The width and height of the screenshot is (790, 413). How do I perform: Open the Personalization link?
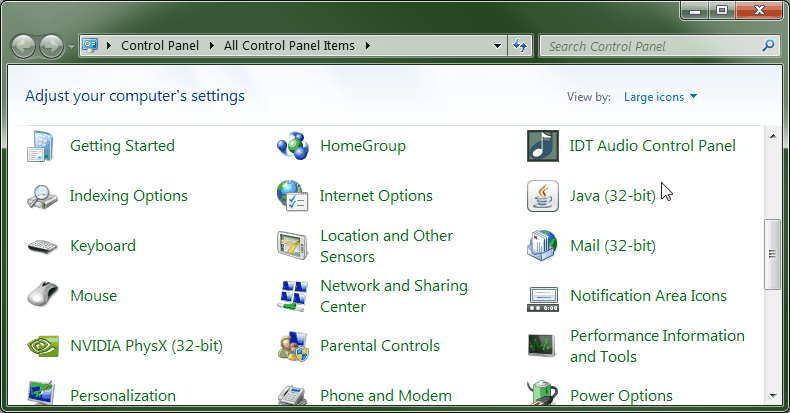pyautogui.click(x=123, y=396)
